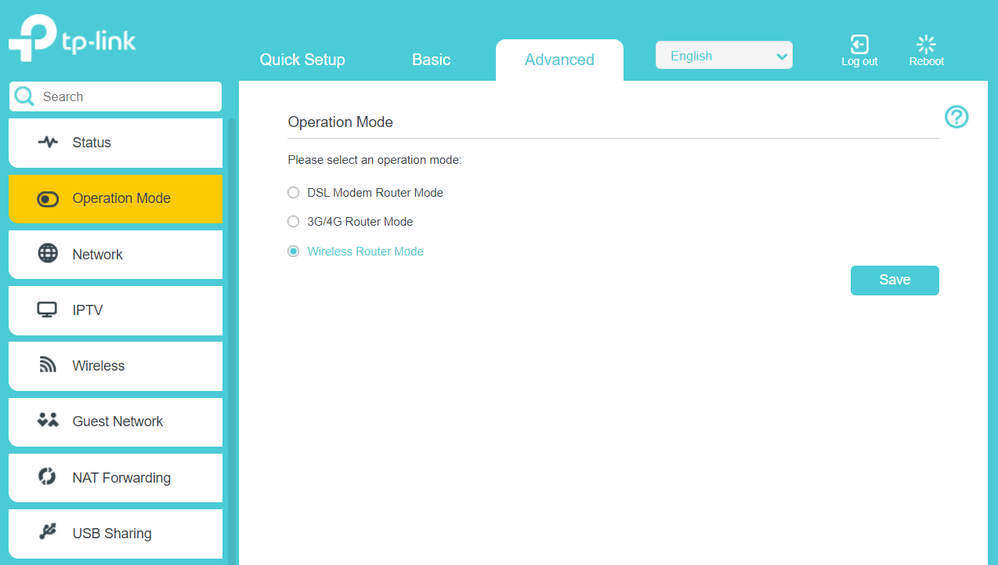The image size is (998, 565).
Task: Log out of the router
Action: (x=859, y=51)
